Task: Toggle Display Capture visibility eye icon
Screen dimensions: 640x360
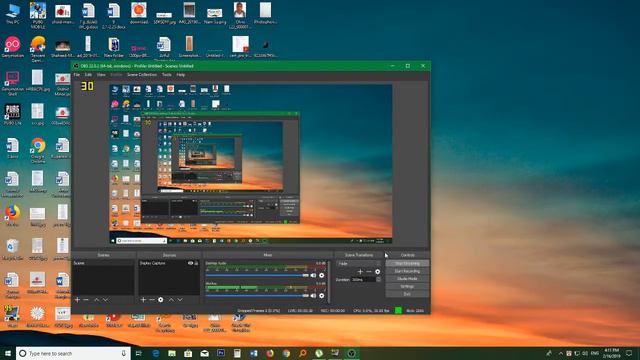Action: click(190, 263)
